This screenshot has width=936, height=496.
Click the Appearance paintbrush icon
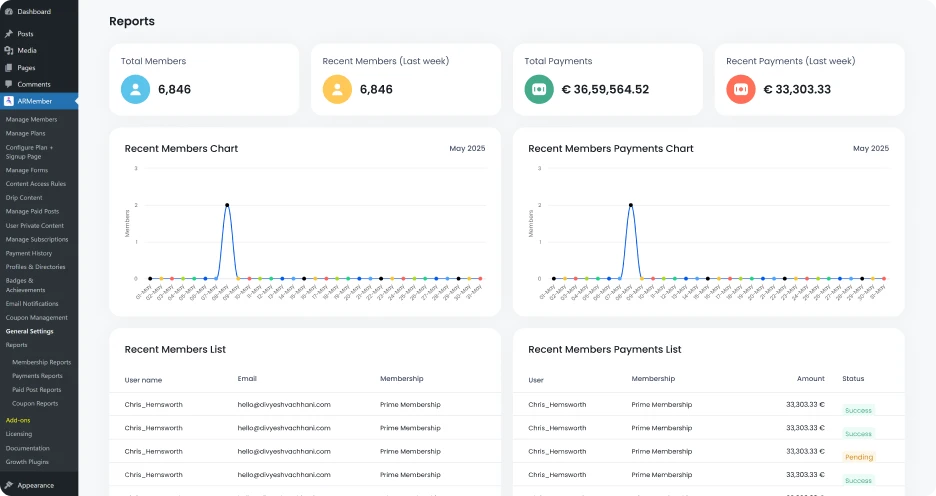click(x=9, y=485)
